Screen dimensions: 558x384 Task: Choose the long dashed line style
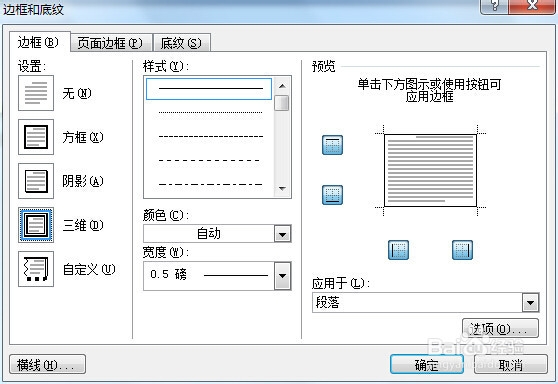pos(210,161)
